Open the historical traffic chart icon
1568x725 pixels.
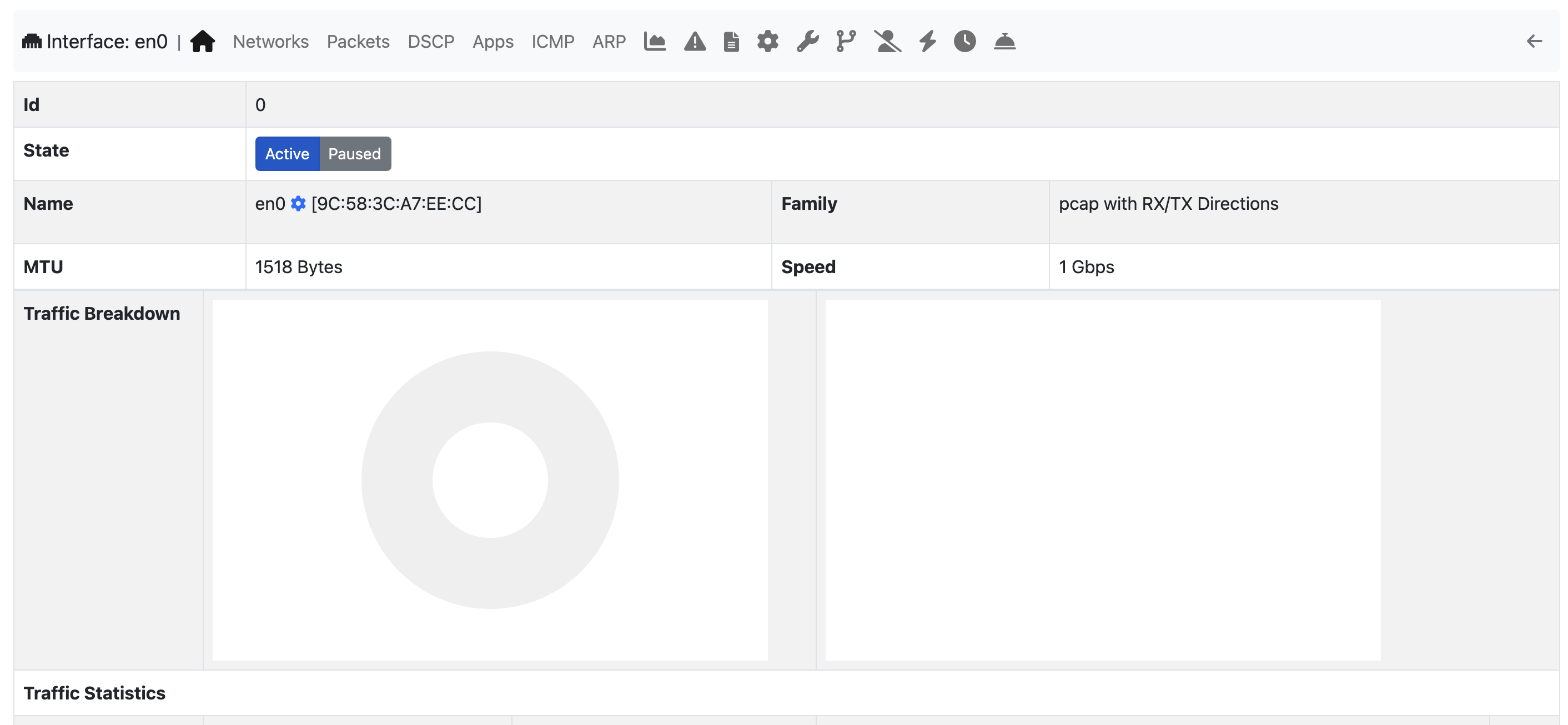click(654, 41)
